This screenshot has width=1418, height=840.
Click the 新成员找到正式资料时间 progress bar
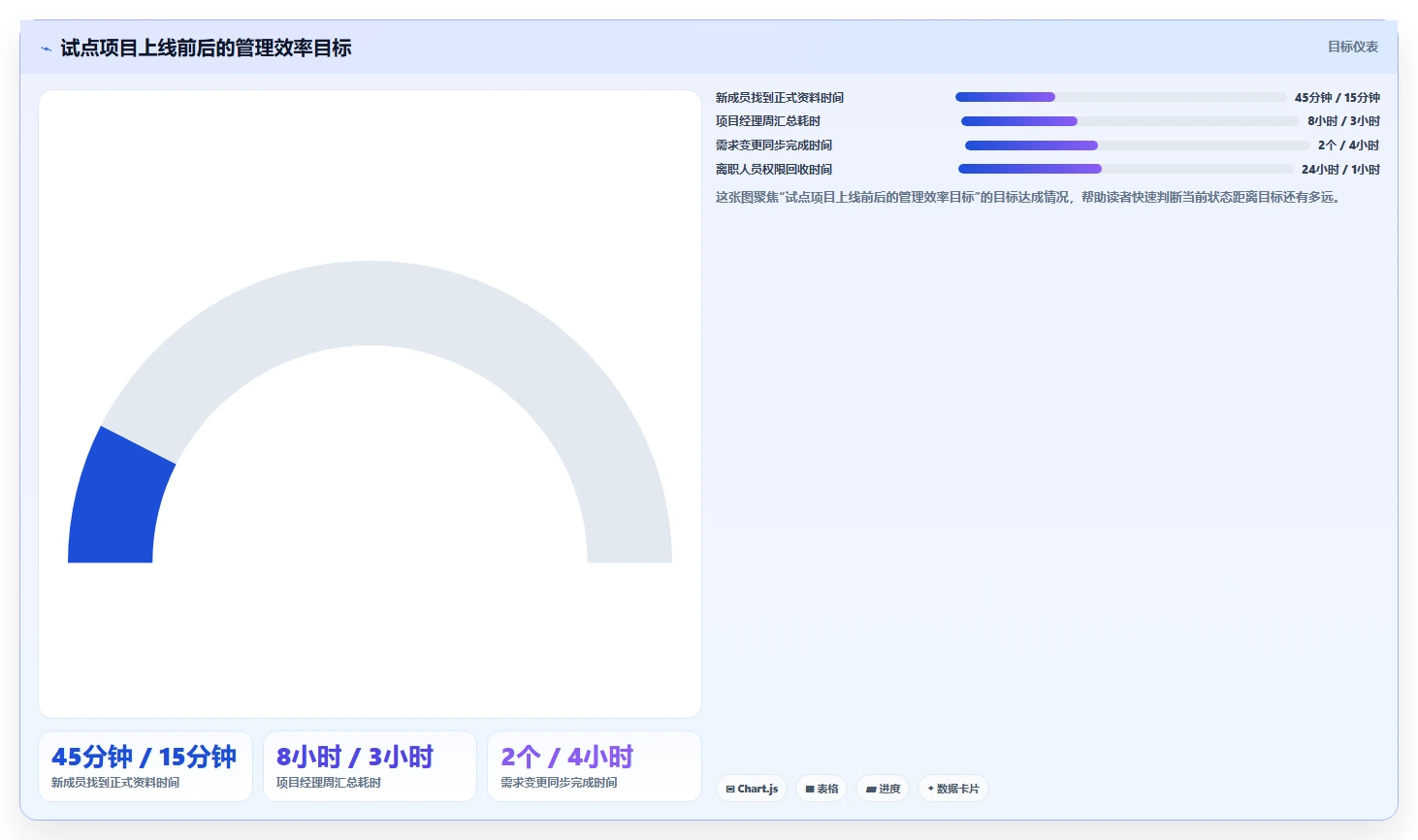pyautogui.click(x=1120, y=97)
